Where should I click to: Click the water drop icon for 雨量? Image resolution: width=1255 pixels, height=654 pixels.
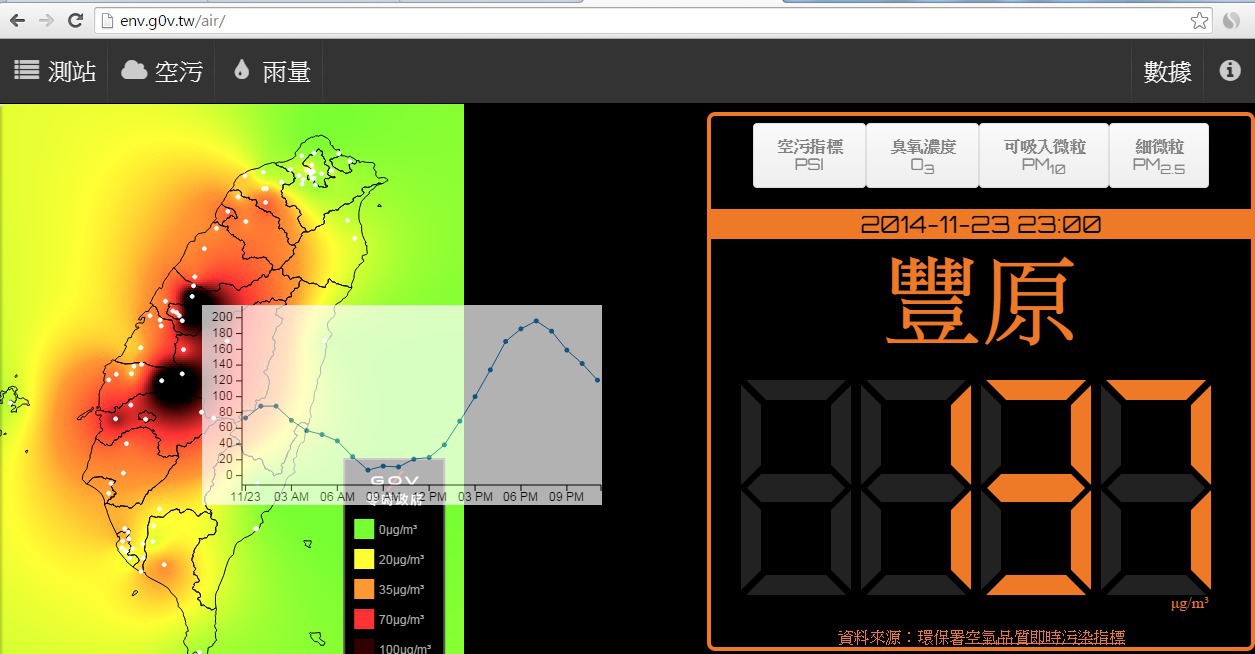(241, 71)
